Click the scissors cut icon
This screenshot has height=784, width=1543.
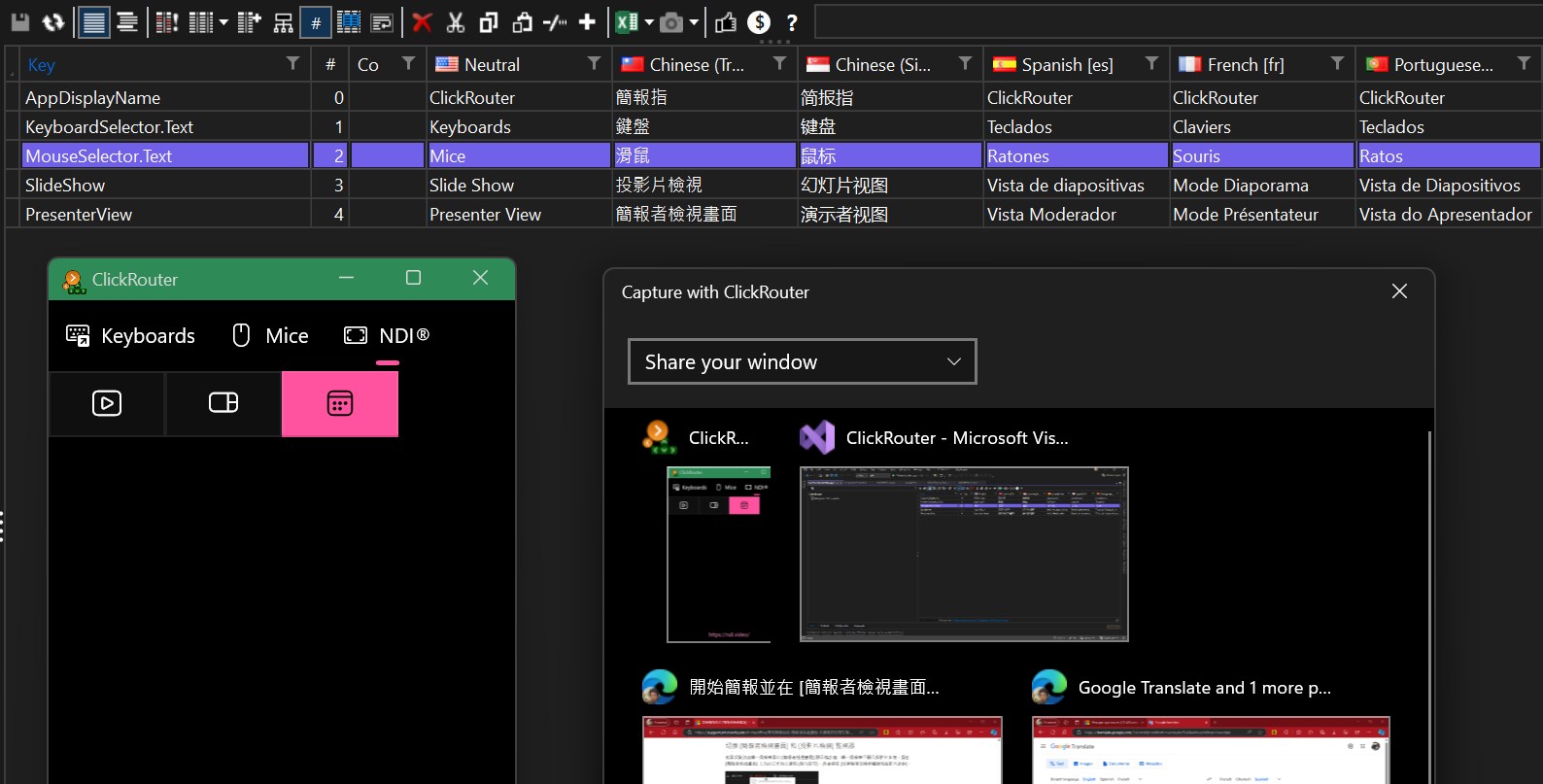click(x=455, y=21)
